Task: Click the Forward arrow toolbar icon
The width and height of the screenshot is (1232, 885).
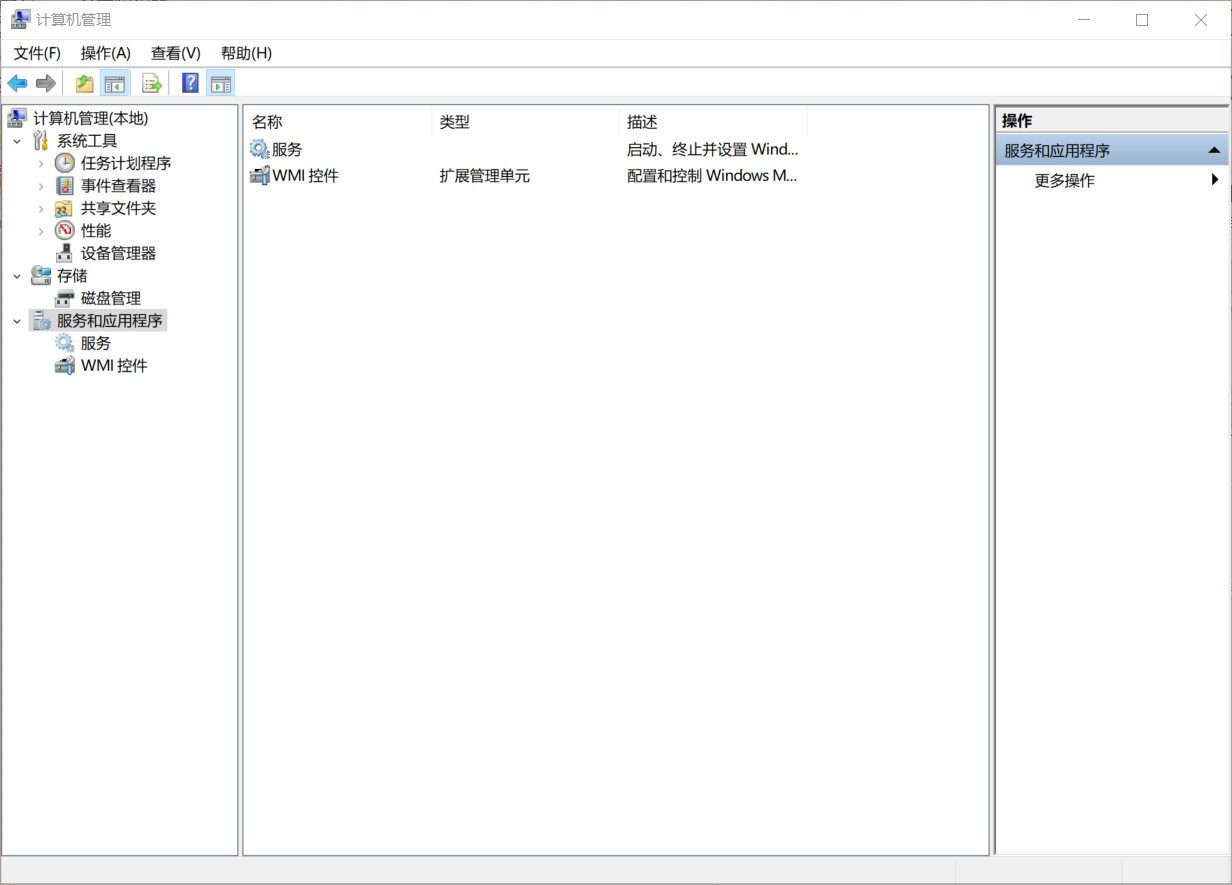Action: [x=45, y=83]
